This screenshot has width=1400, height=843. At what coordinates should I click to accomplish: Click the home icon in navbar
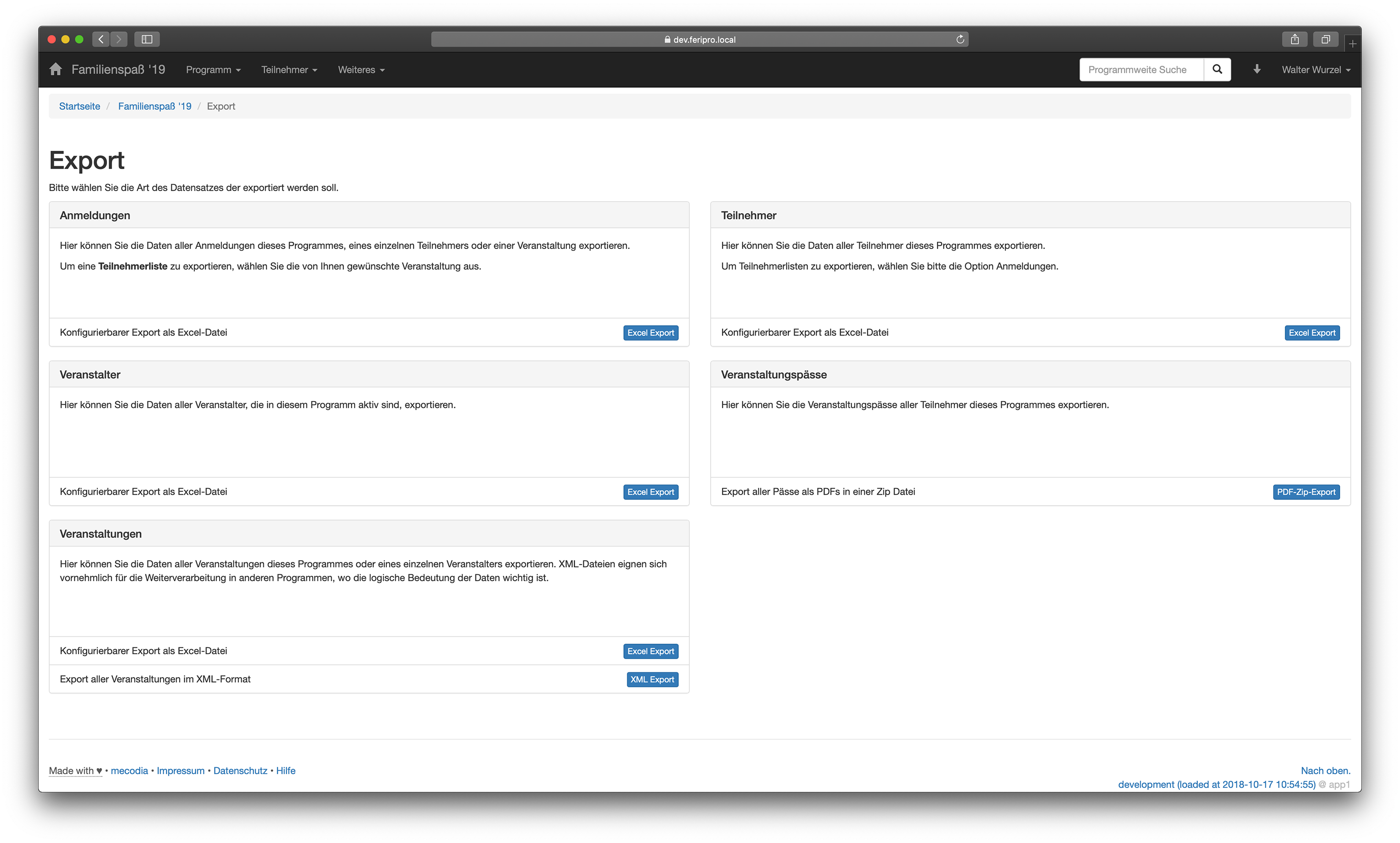click(x=55, y=69)
